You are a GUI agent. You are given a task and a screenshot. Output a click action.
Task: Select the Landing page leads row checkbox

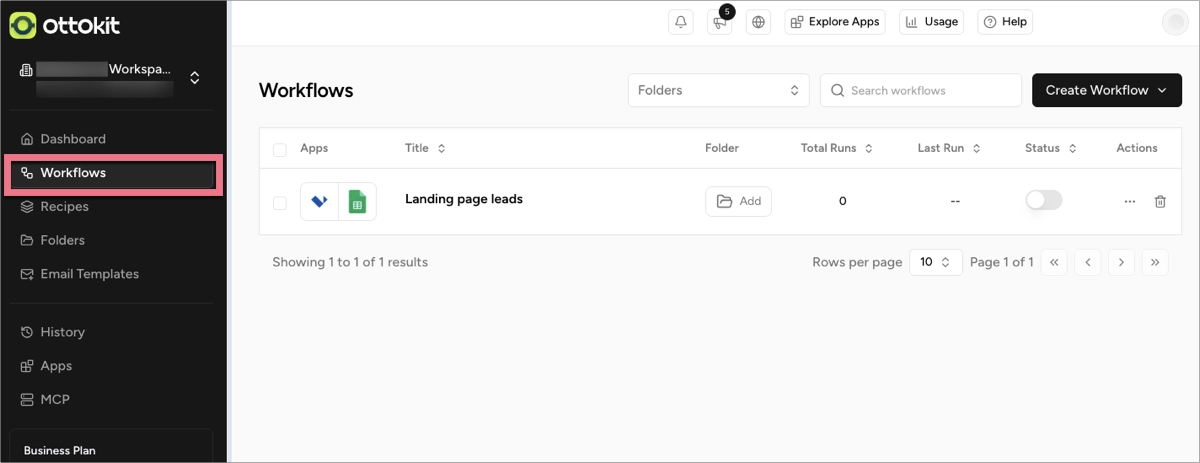pos(280,202)
